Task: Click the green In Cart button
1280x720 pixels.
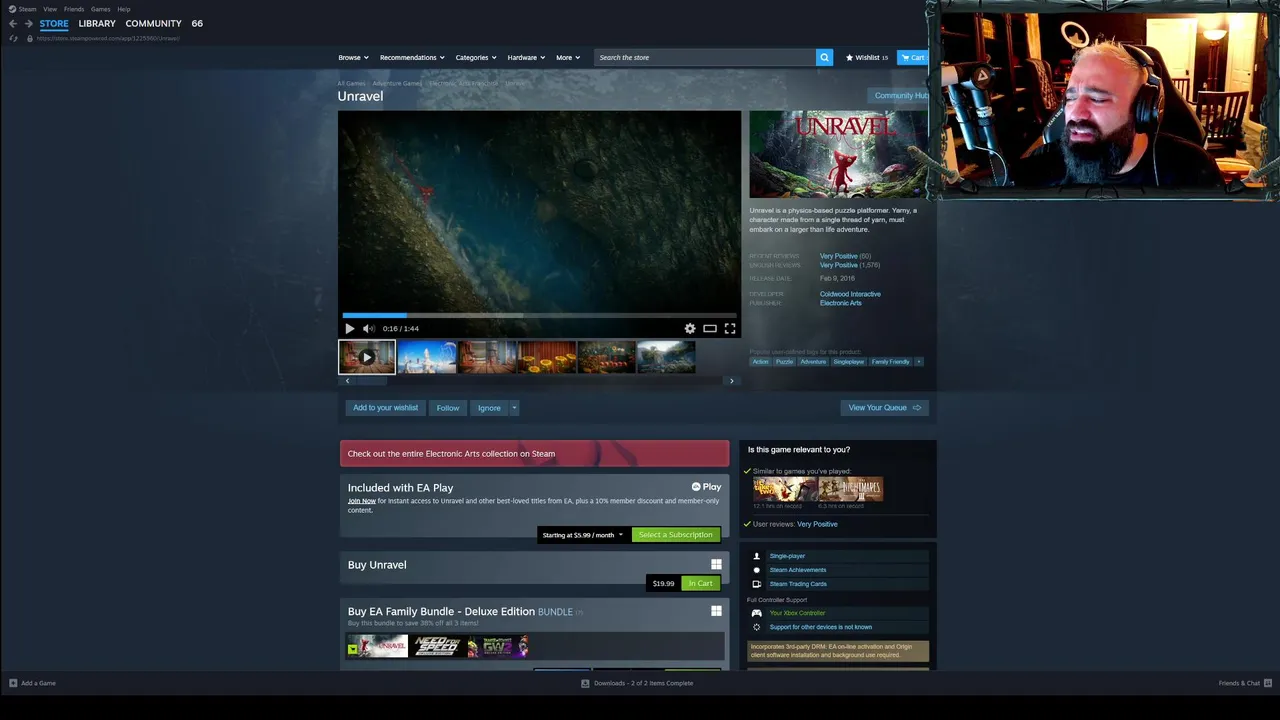Action: [x=700, y=583]
